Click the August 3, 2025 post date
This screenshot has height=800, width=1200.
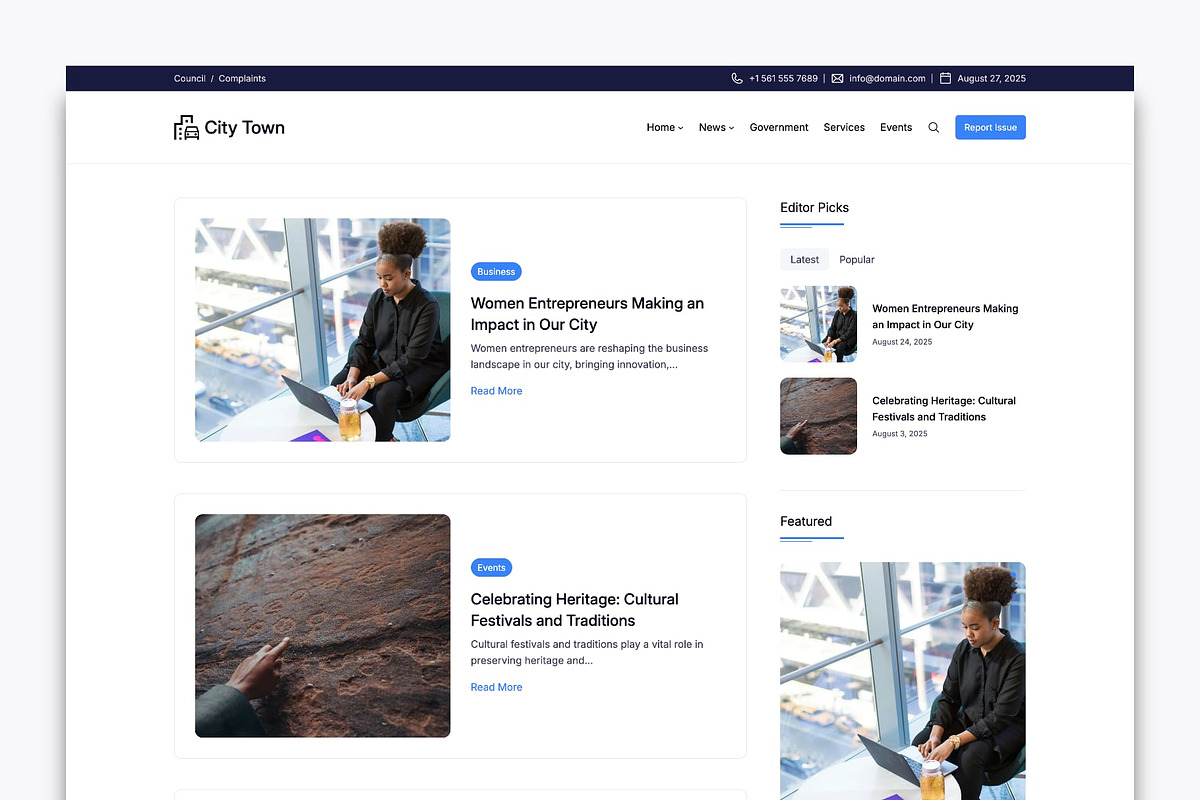[900, 434]
